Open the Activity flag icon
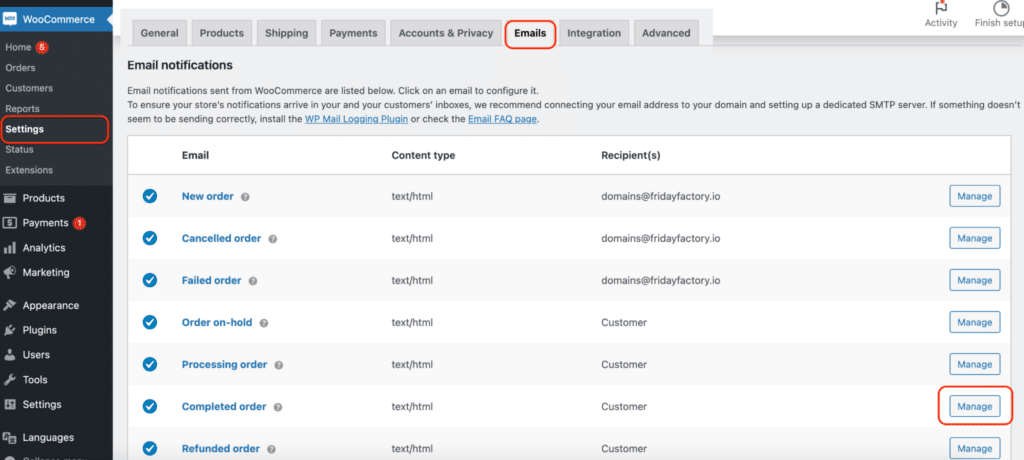This screenshot has width=1024, height=460. (941, 7)
